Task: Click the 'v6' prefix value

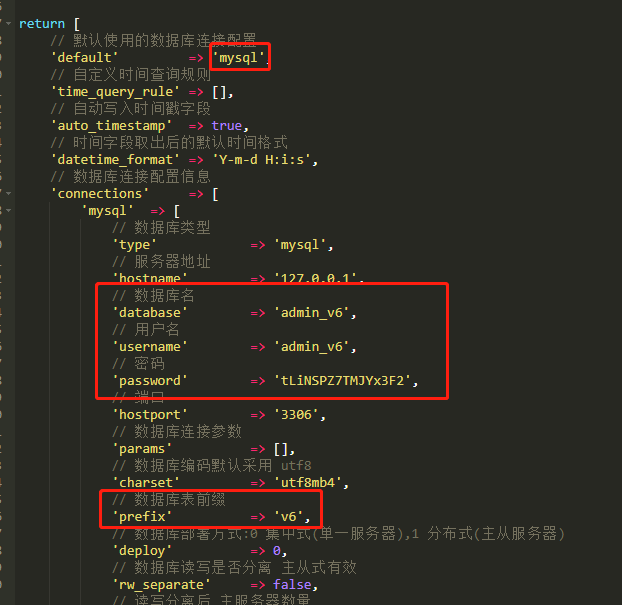Action: (289, 517)
